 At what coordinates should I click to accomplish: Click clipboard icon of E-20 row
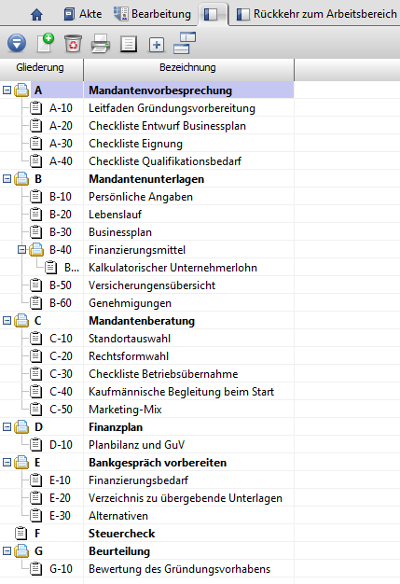[36, 498]
